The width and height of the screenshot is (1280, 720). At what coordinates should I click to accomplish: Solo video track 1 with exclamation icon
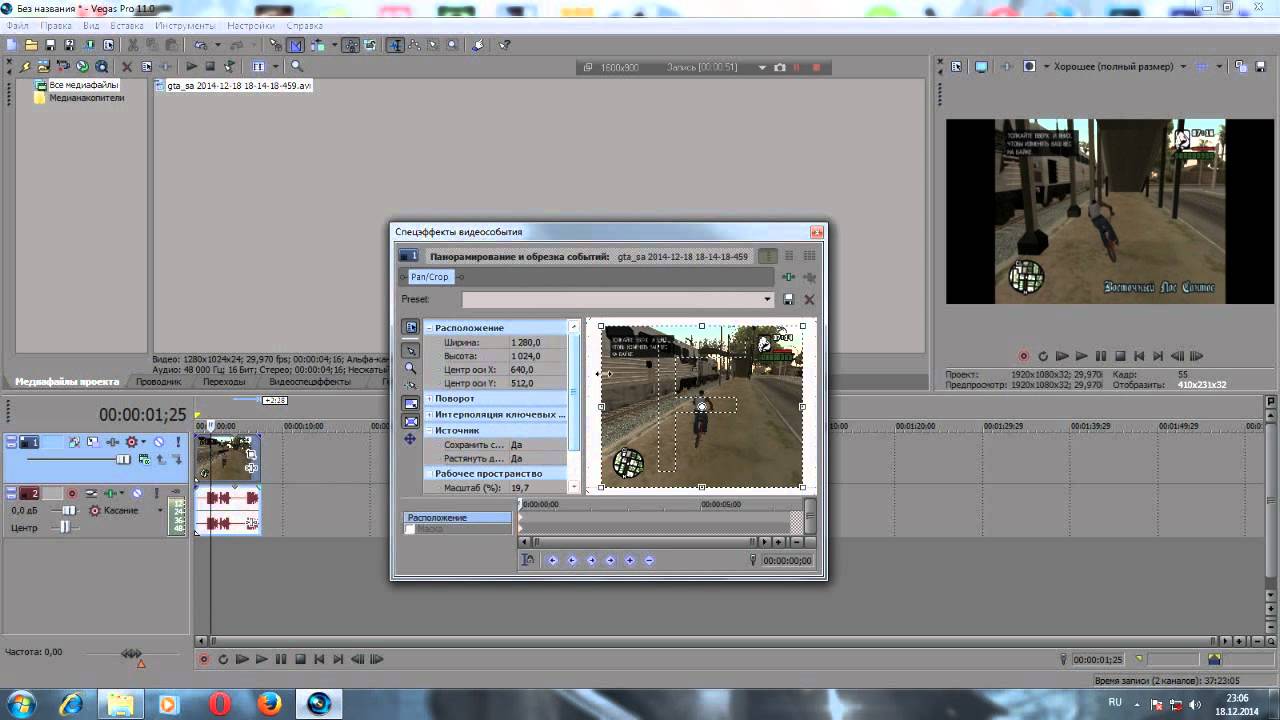click(178, 442)
